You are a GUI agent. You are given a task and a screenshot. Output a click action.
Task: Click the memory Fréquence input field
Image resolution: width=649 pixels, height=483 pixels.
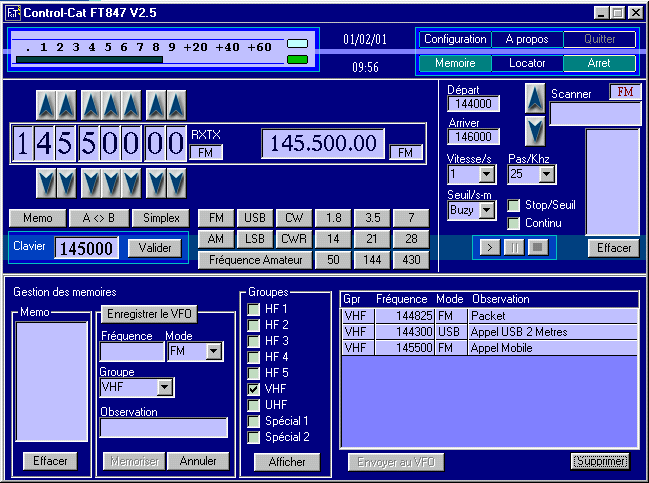(132, 352)
